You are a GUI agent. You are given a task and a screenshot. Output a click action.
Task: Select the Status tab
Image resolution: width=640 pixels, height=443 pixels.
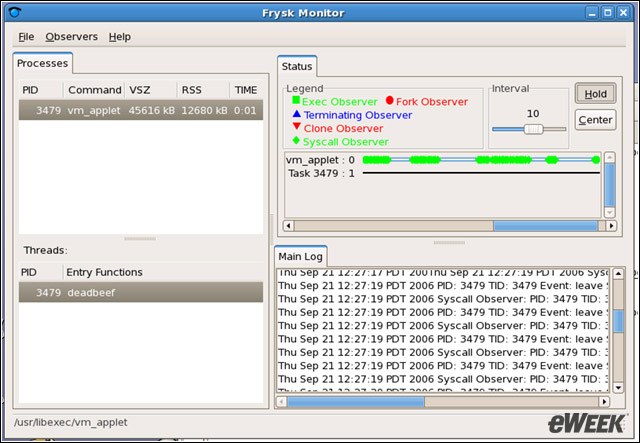pyautogui.click(x=297, y=66)
